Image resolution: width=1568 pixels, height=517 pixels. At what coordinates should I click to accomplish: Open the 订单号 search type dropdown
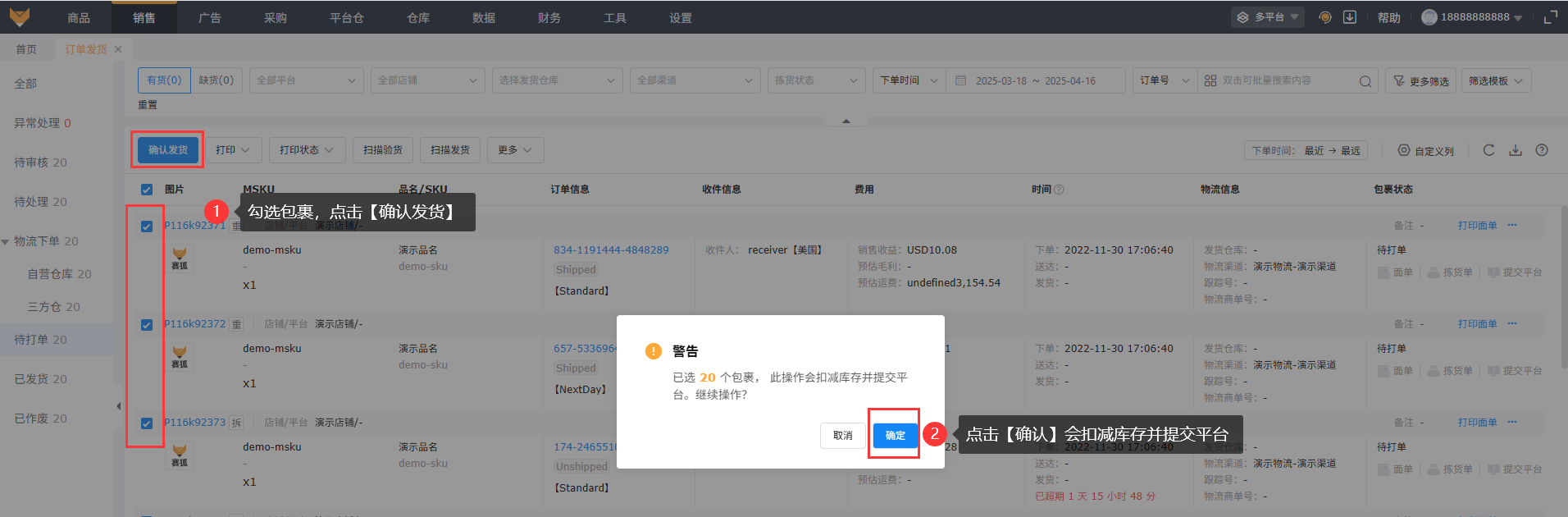[x=1165, y=80]
